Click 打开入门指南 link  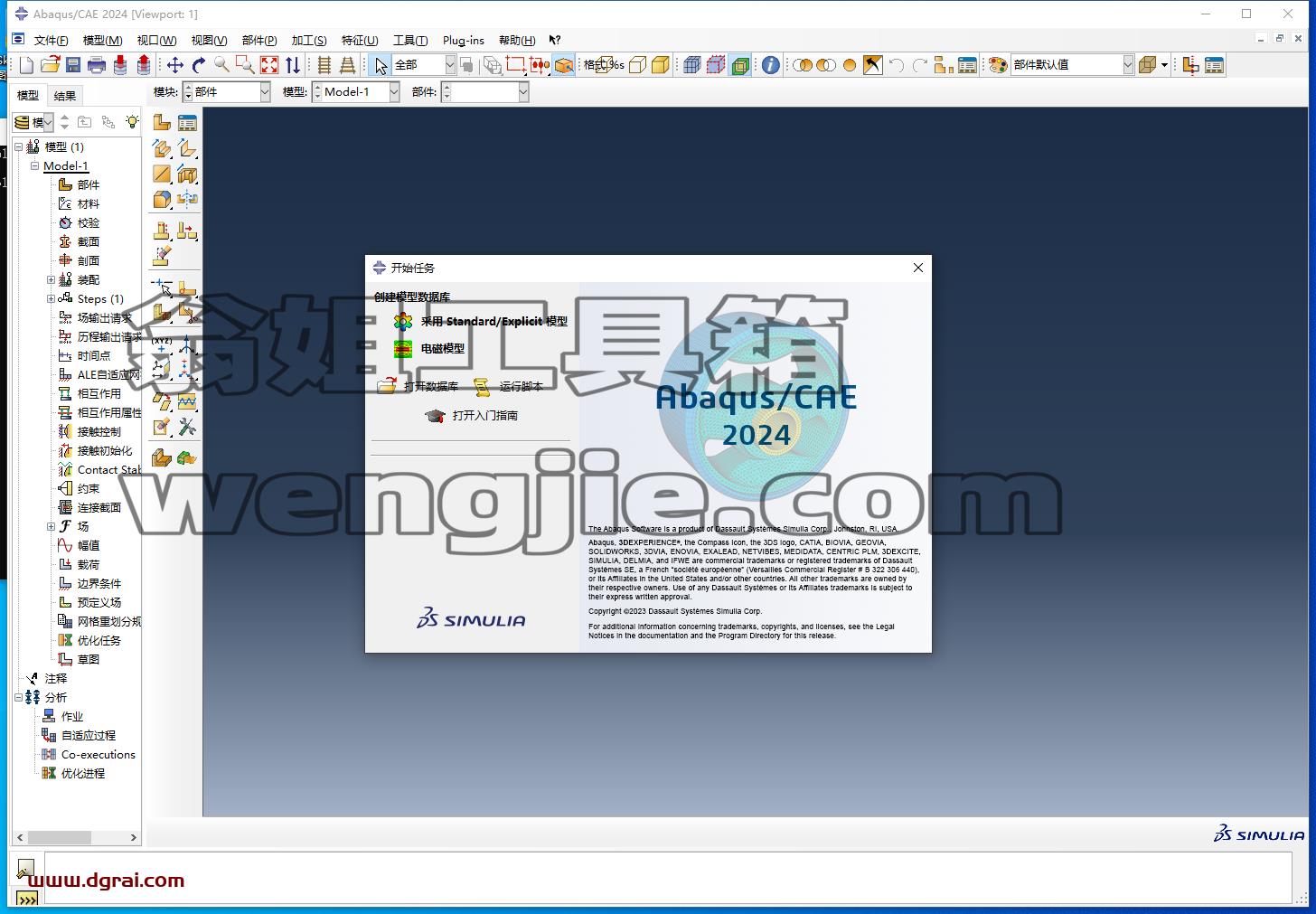coord(472,415)
